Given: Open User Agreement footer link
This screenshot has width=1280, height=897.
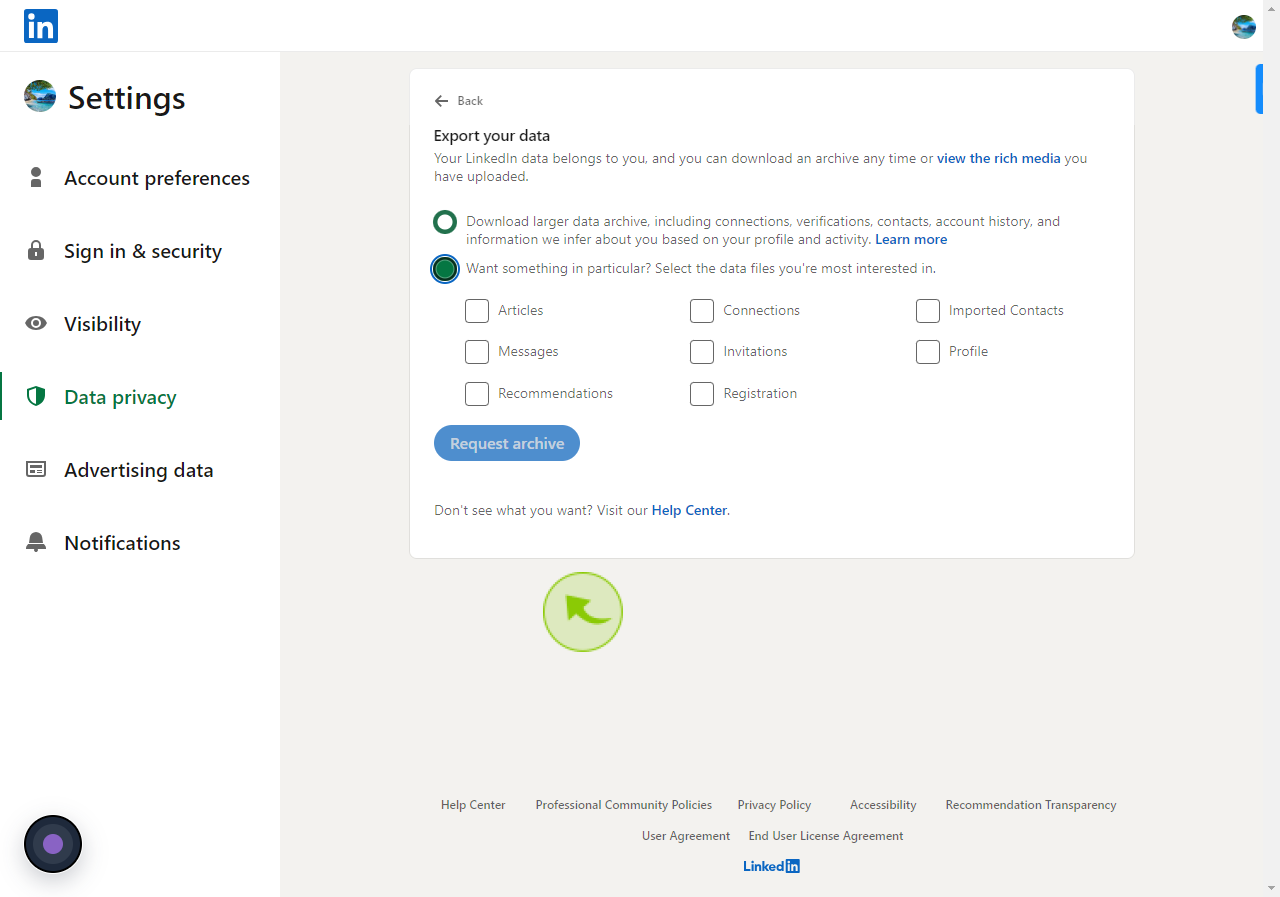Looking at the screenshot, I should pos(686,836).
